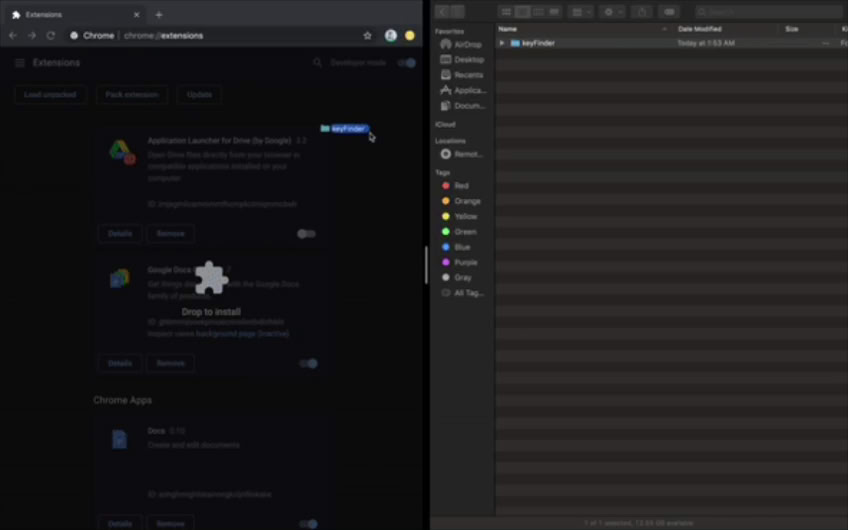Toggle Google Docs Offline switch
The image size is (848, 530).
[x=308, y=363]
